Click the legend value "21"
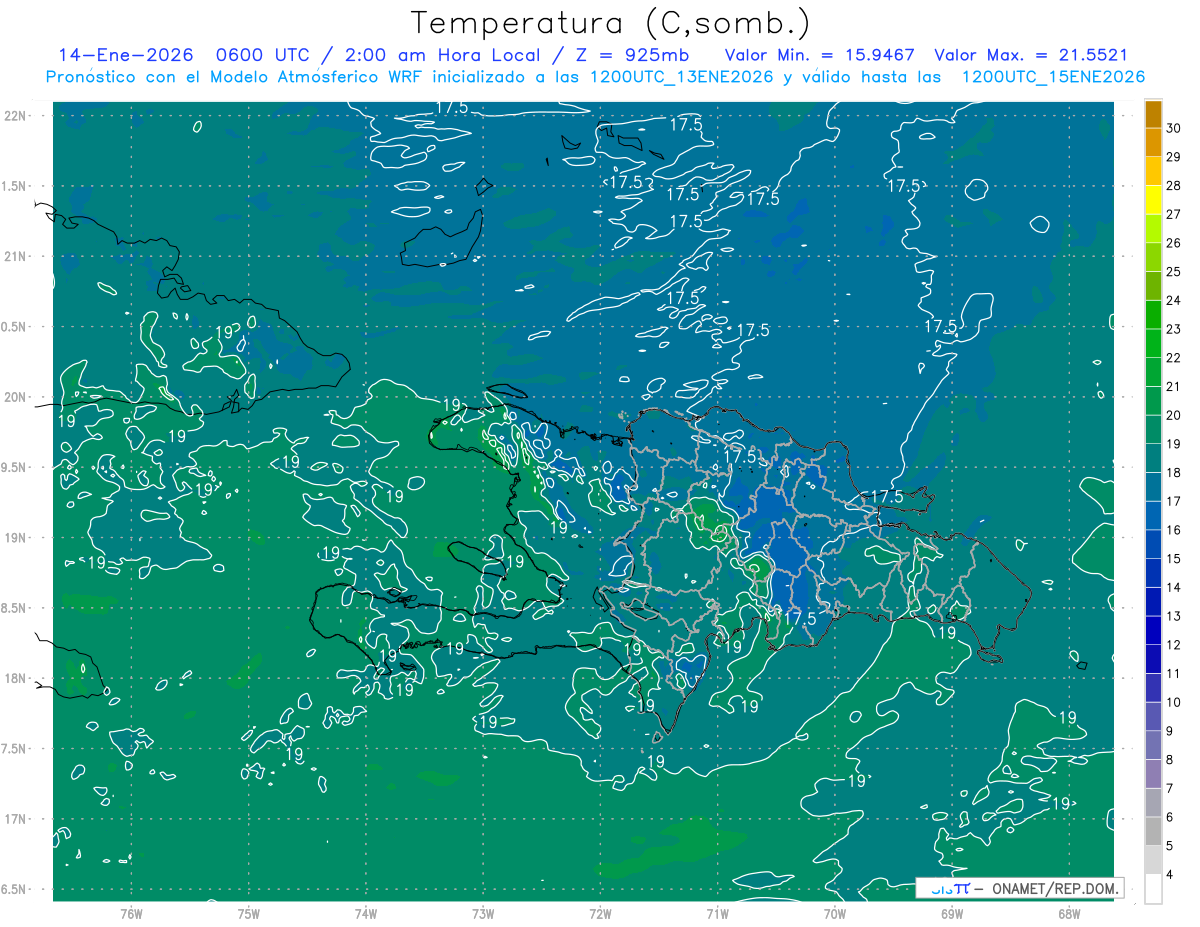The height and width of the screenshot is (927, 1200). (x=1174, y=387)
